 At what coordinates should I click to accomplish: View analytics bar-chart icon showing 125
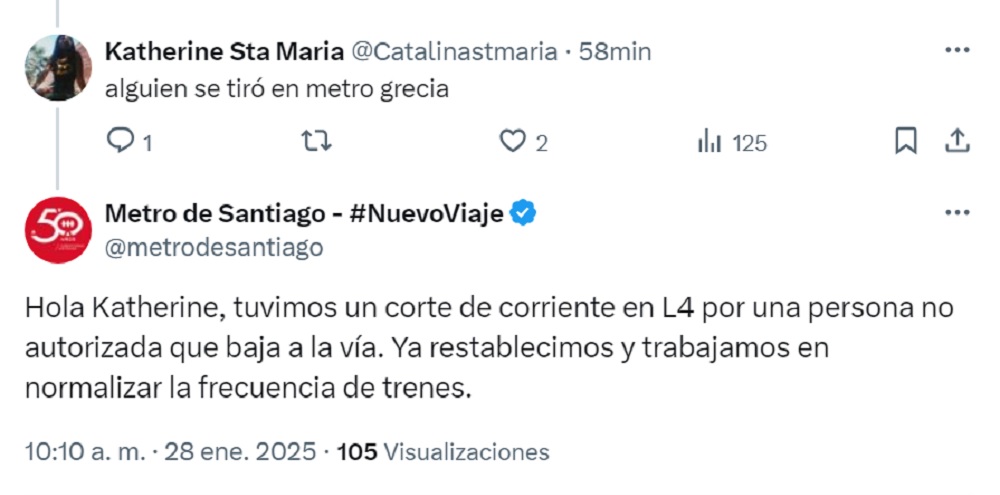(x=710, y=142)
